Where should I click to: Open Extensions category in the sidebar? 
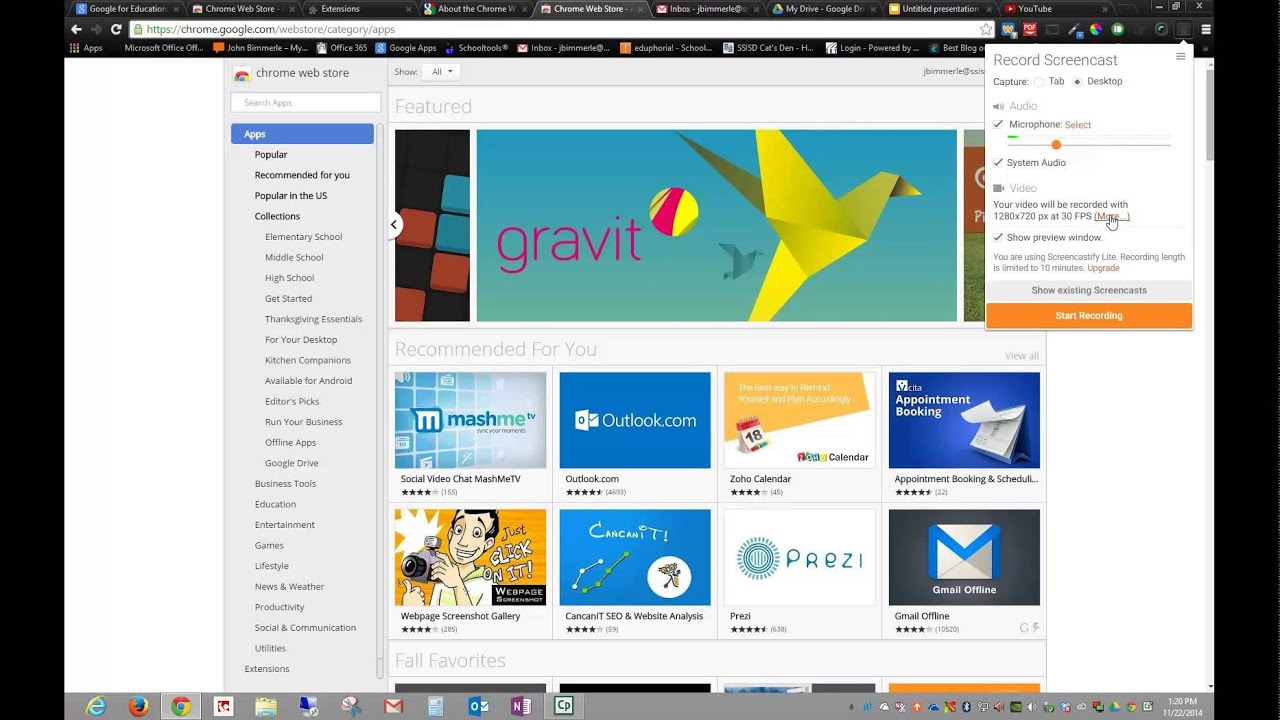point(267,669)
